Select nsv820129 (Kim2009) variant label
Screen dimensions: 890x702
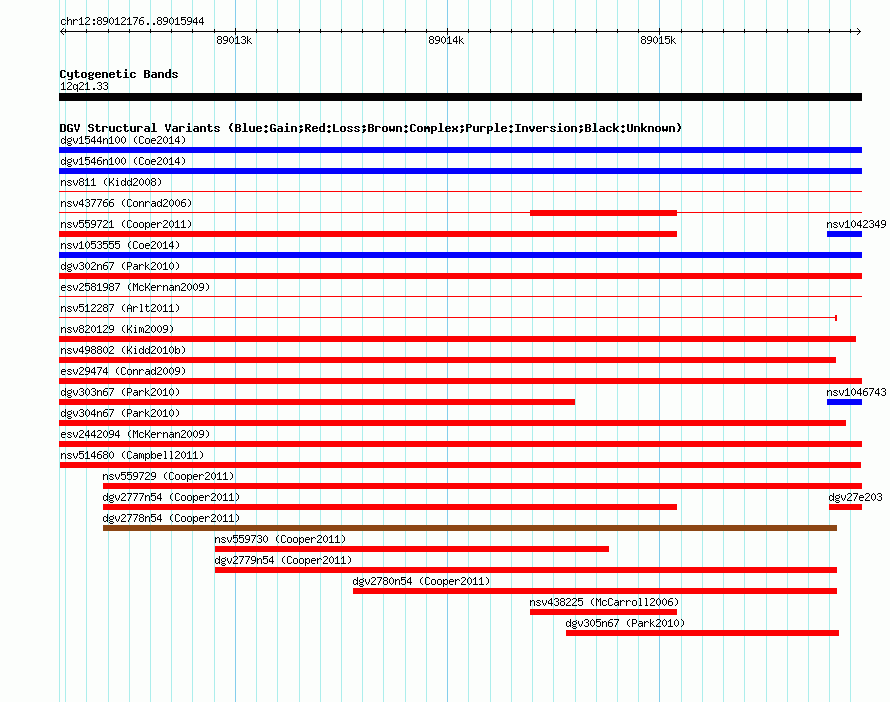pos(117,329)
